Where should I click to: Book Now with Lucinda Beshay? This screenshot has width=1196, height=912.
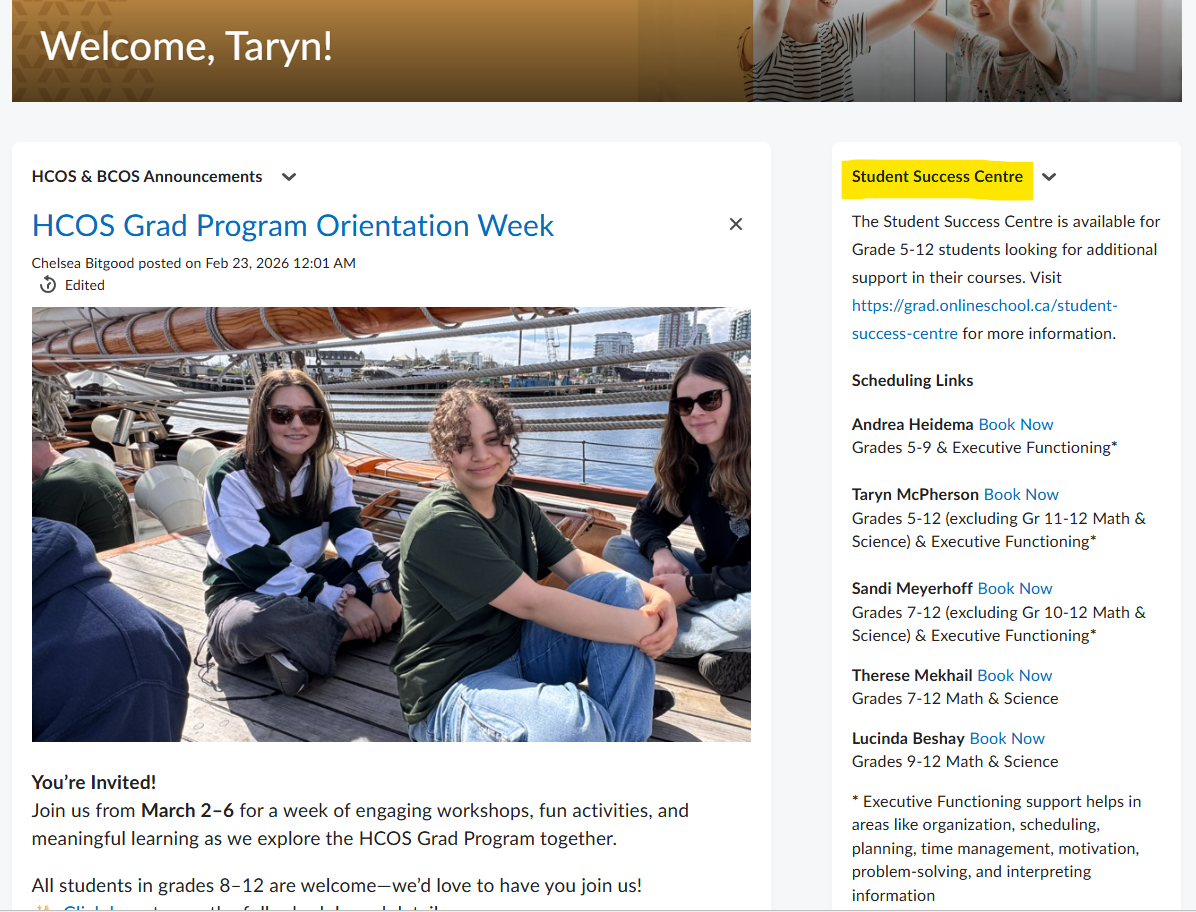(x=1007, y=738)
